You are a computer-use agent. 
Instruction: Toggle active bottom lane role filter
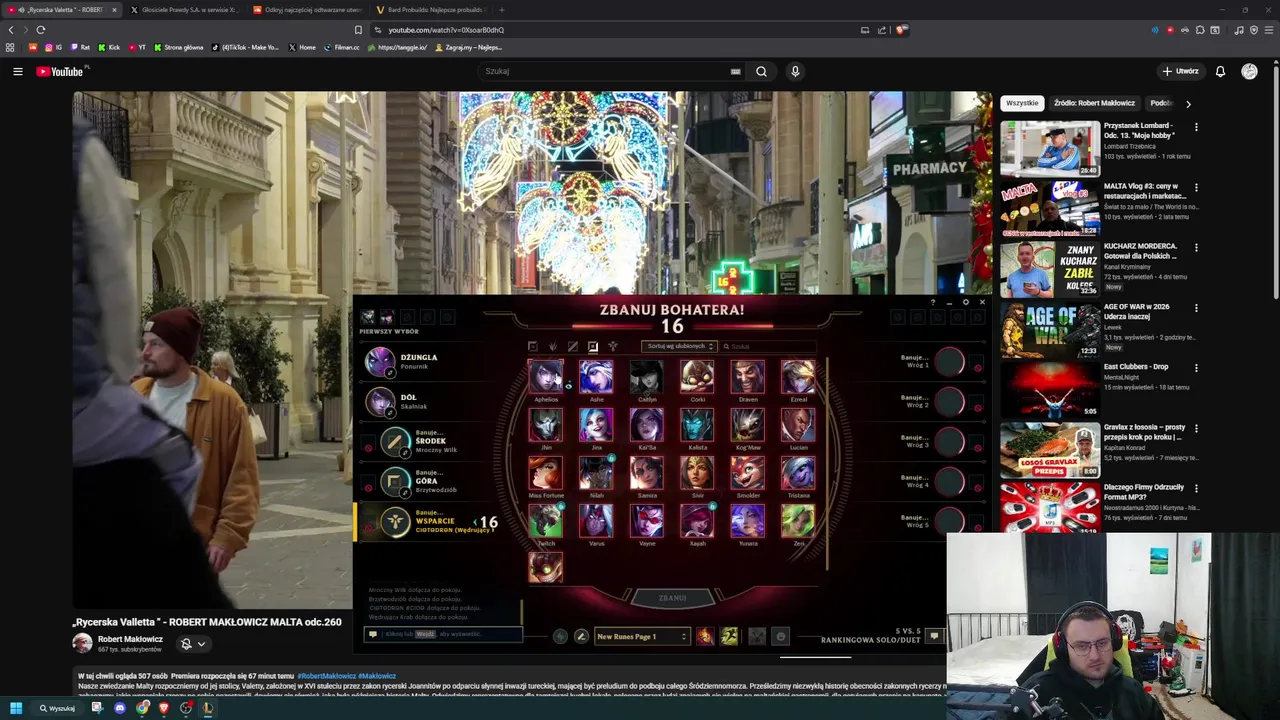pyautogui.click(x=592, y=346)
